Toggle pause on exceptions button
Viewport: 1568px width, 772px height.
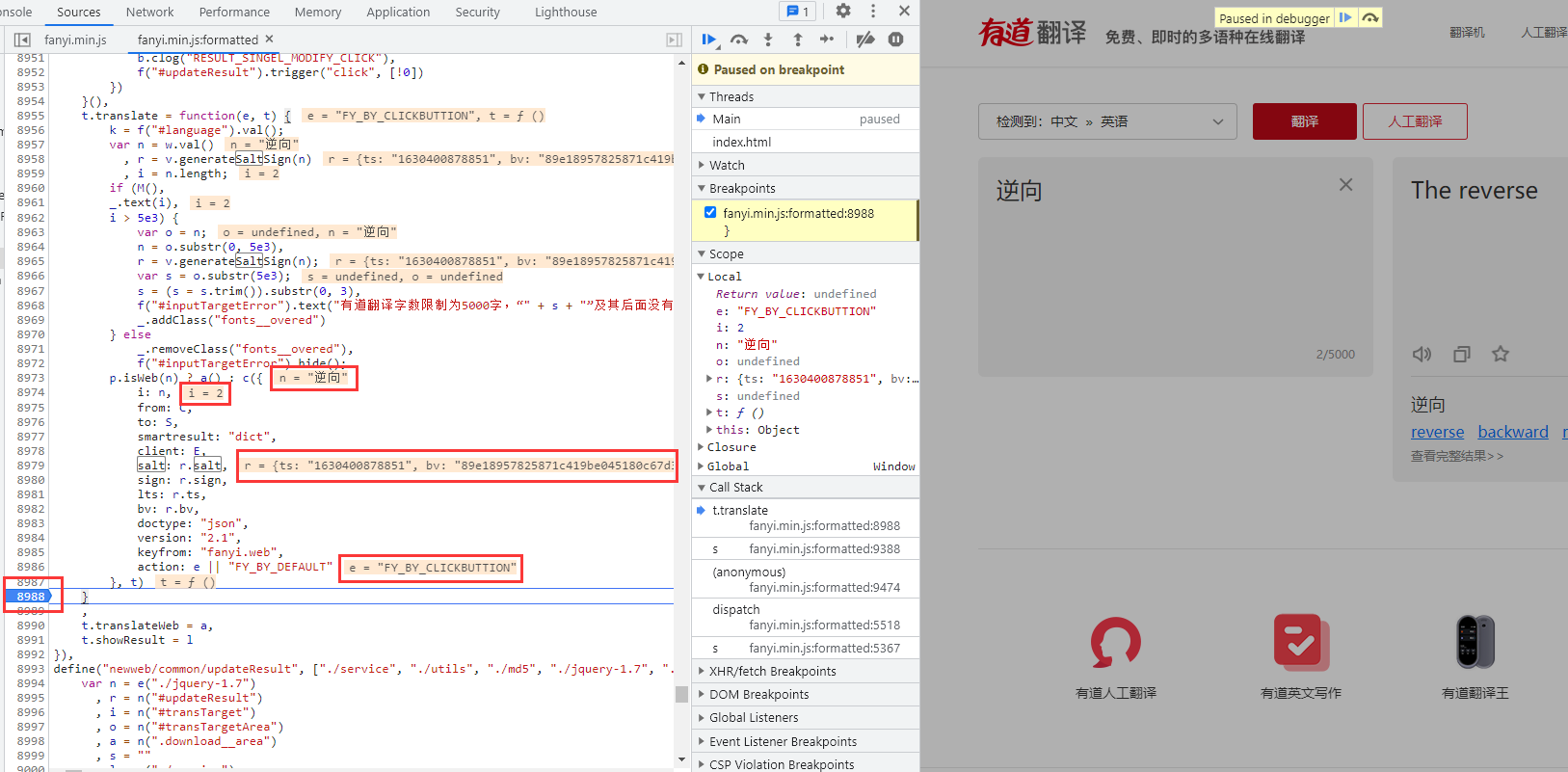pyautogui.click(x=895, y=40)
